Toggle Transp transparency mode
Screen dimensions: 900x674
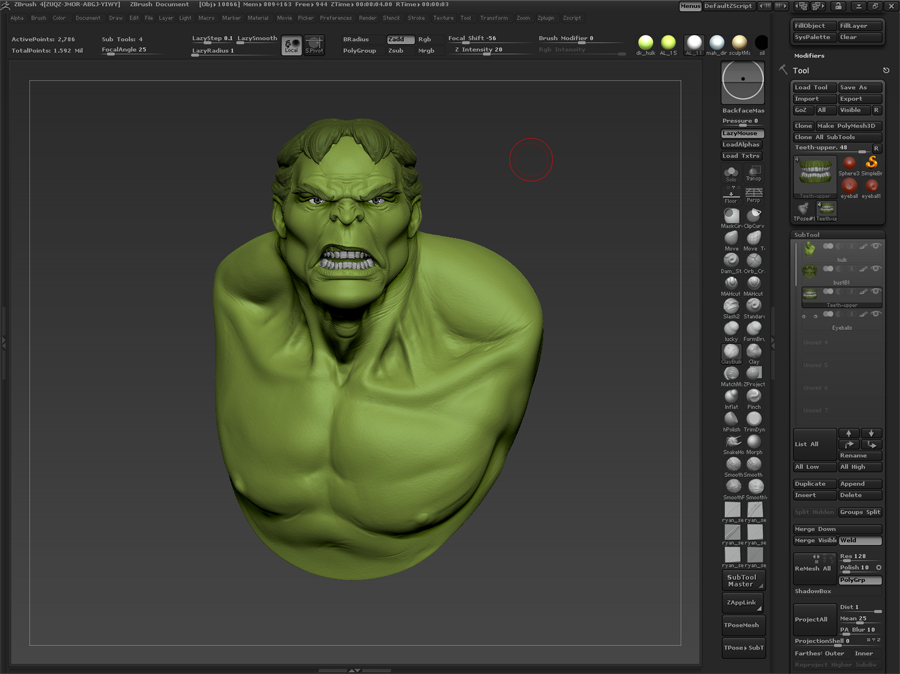point(754,174)
